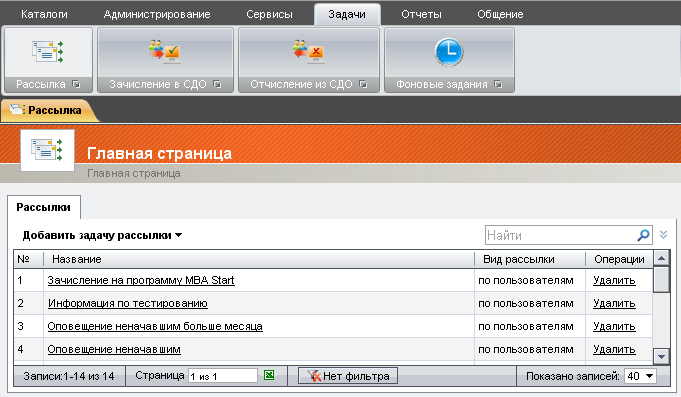681x397 pixels.
Task: Click the pop-out icon next to Фоновые задания
Action: (498, 84)
